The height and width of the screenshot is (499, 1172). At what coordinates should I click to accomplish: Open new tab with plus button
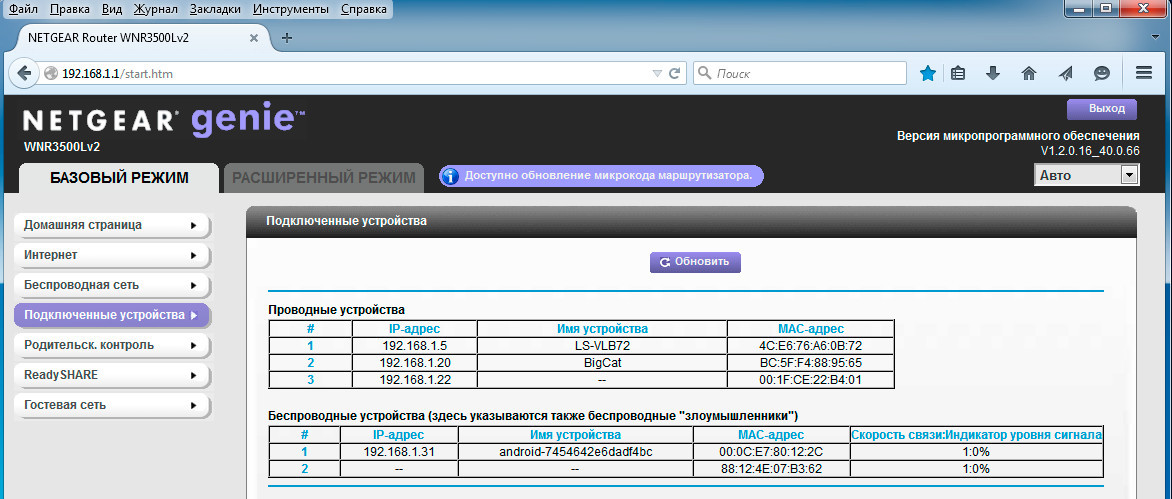(287, 38)
